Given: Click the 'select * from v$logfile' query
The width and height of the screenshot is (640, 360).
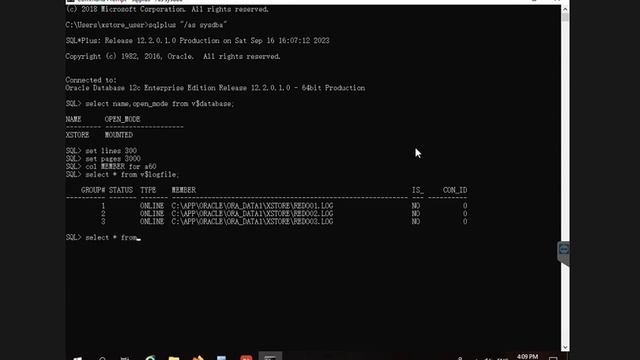Looking at the screenshot, I should 132,174.
